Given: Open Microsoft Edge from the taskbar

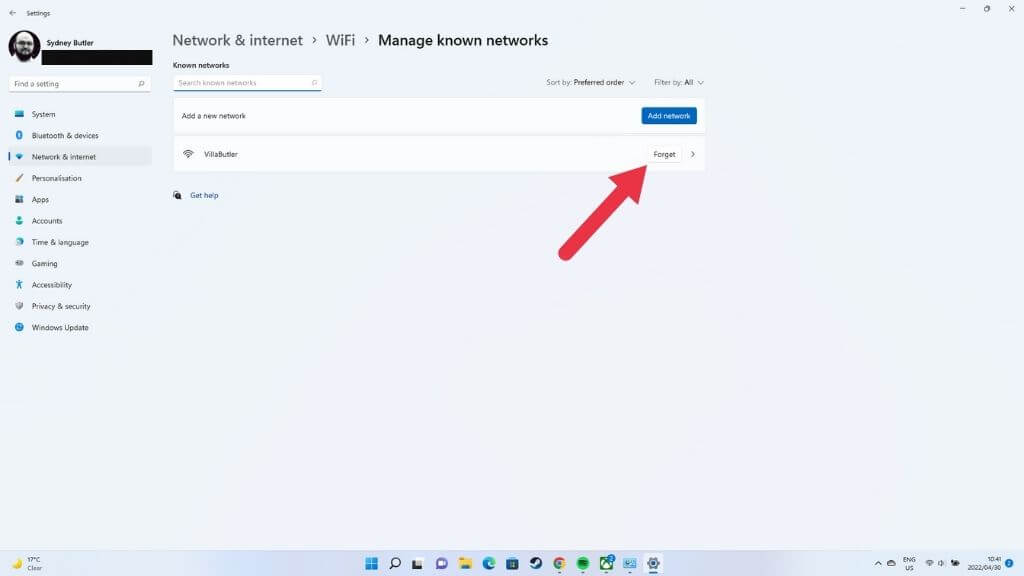Looking at the screenshot, I should click(488, 563).
